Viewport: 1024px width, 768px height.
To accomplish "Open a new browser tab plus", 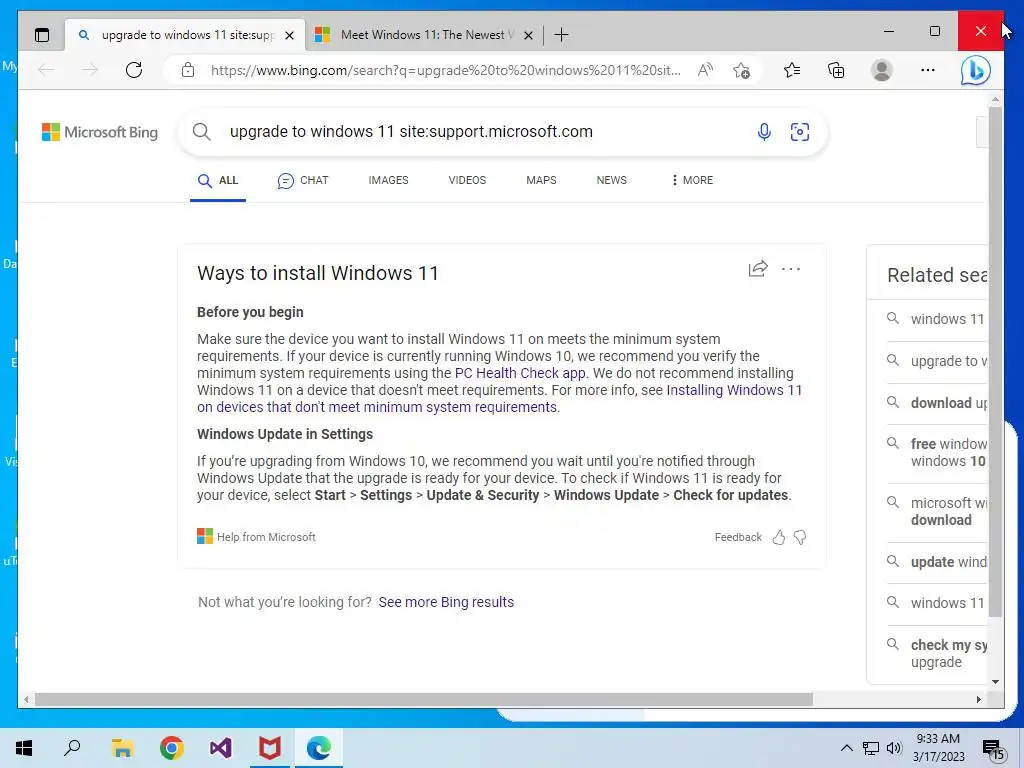I will point(561,35).
